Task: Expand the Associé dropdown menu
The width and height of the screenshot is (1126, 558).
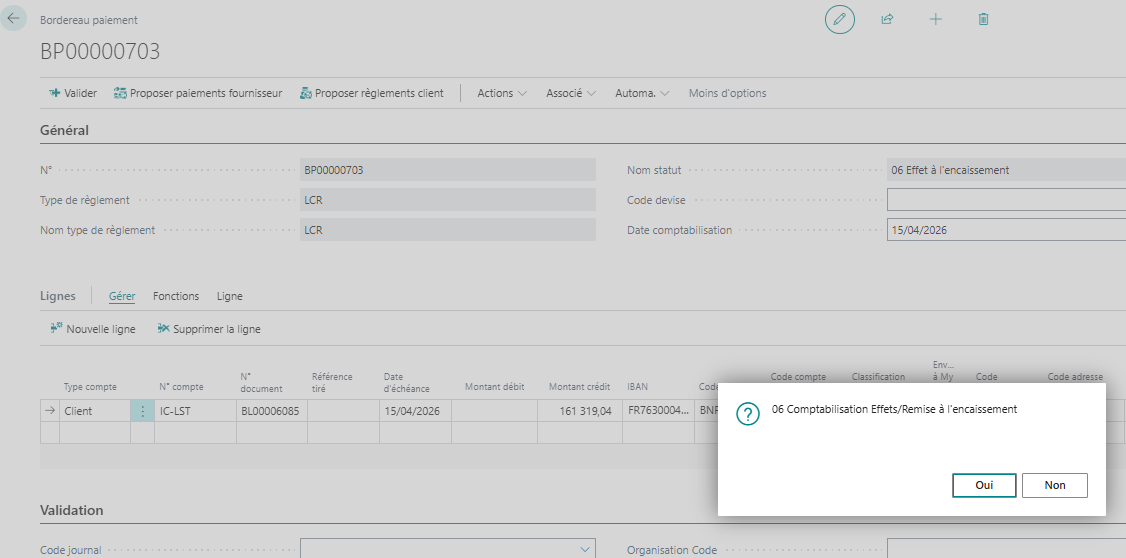Action: pos(570,93)
